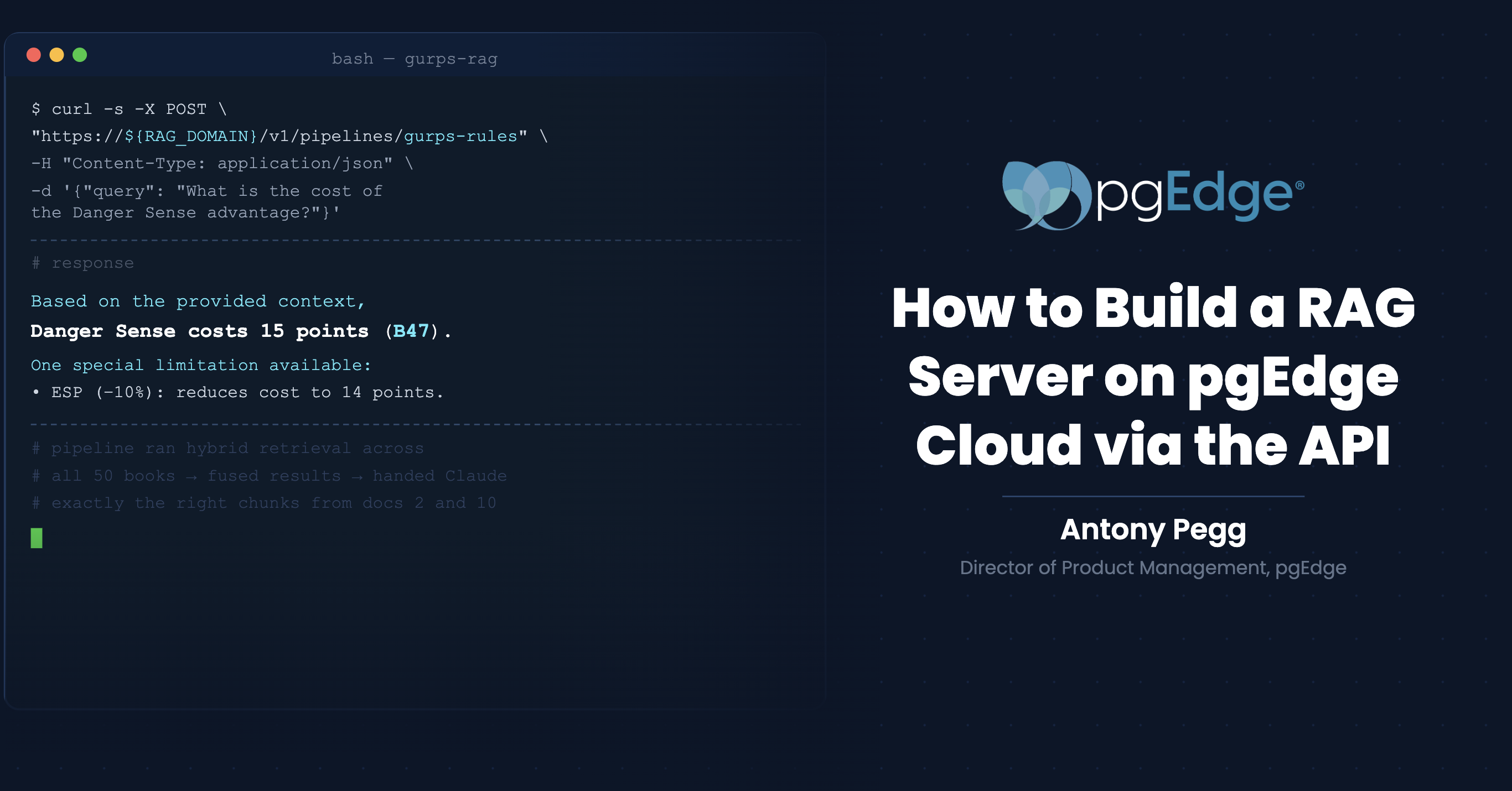Click the Content-Type header line
The image size is (1512, 791).
222,164
